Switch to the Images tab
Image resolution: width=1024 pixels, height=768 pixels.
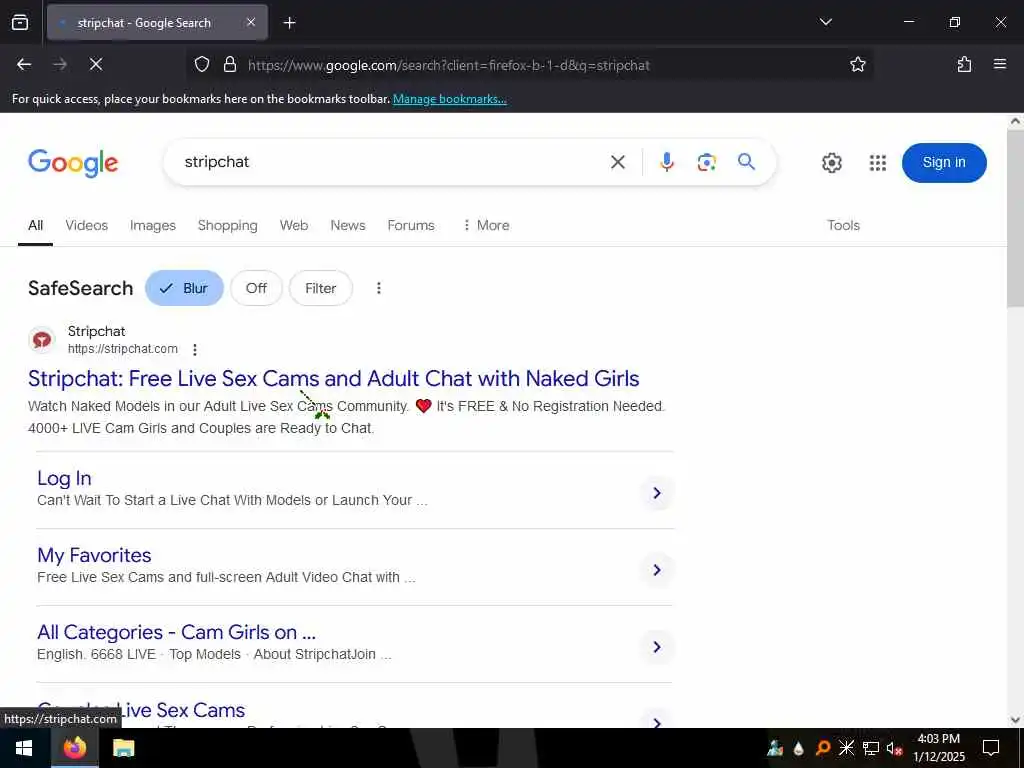coord(152,225)
